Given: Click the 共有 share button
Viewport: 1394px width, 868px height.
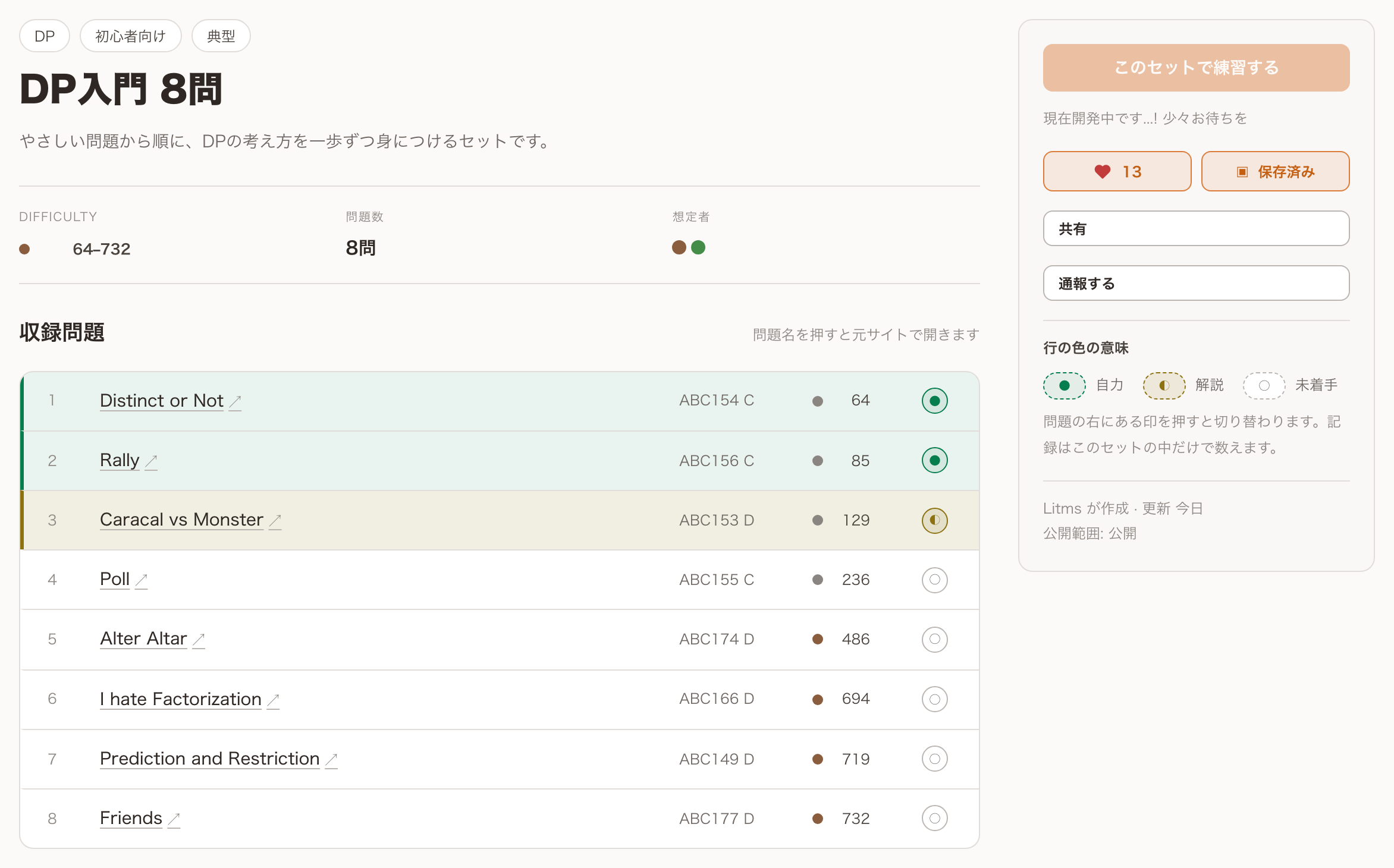Looking at the screenshot, I should click(x=1196, y=228).
